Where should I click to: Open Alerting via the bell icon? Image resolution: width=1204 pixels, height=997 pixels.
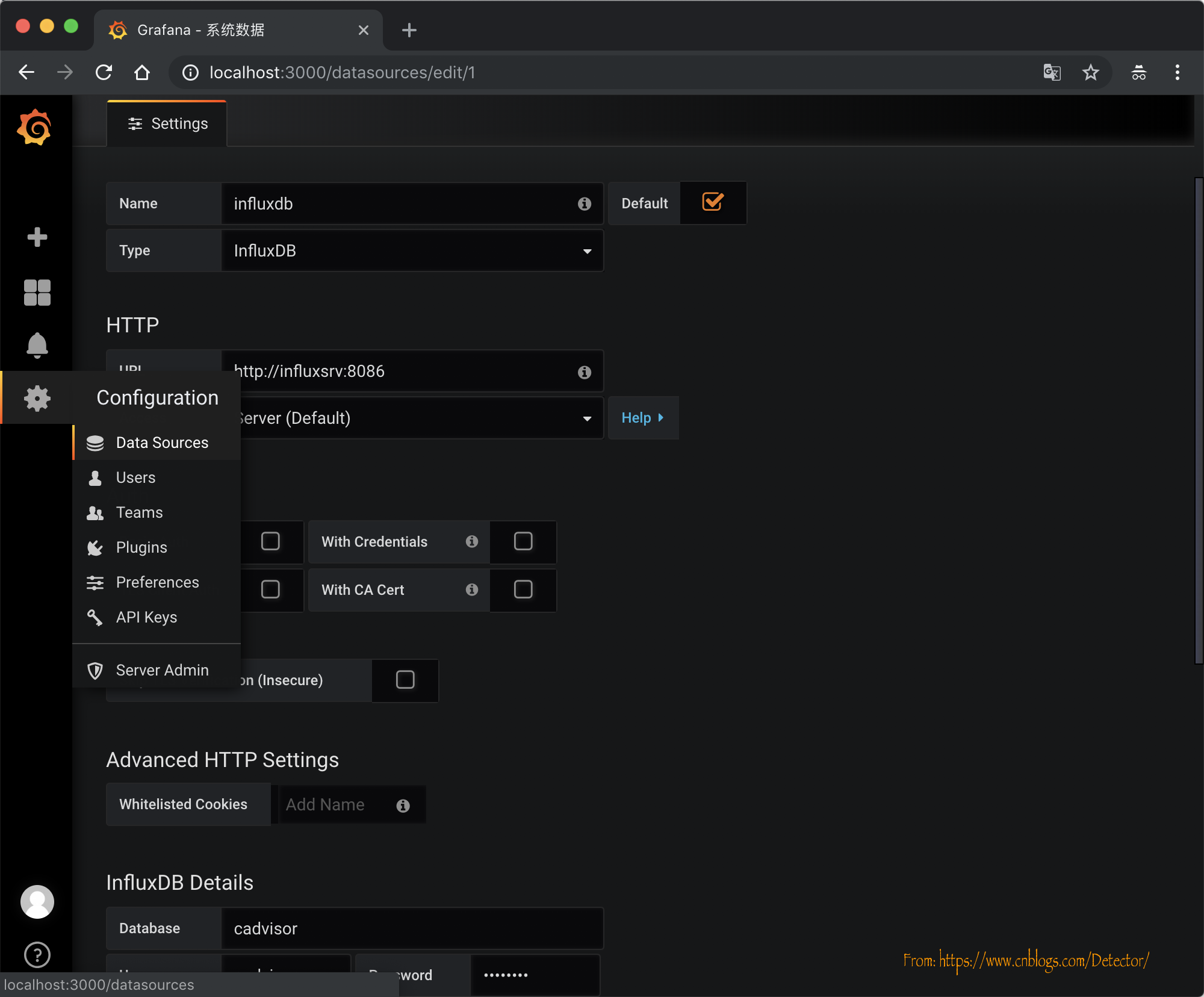pos(36,345)
